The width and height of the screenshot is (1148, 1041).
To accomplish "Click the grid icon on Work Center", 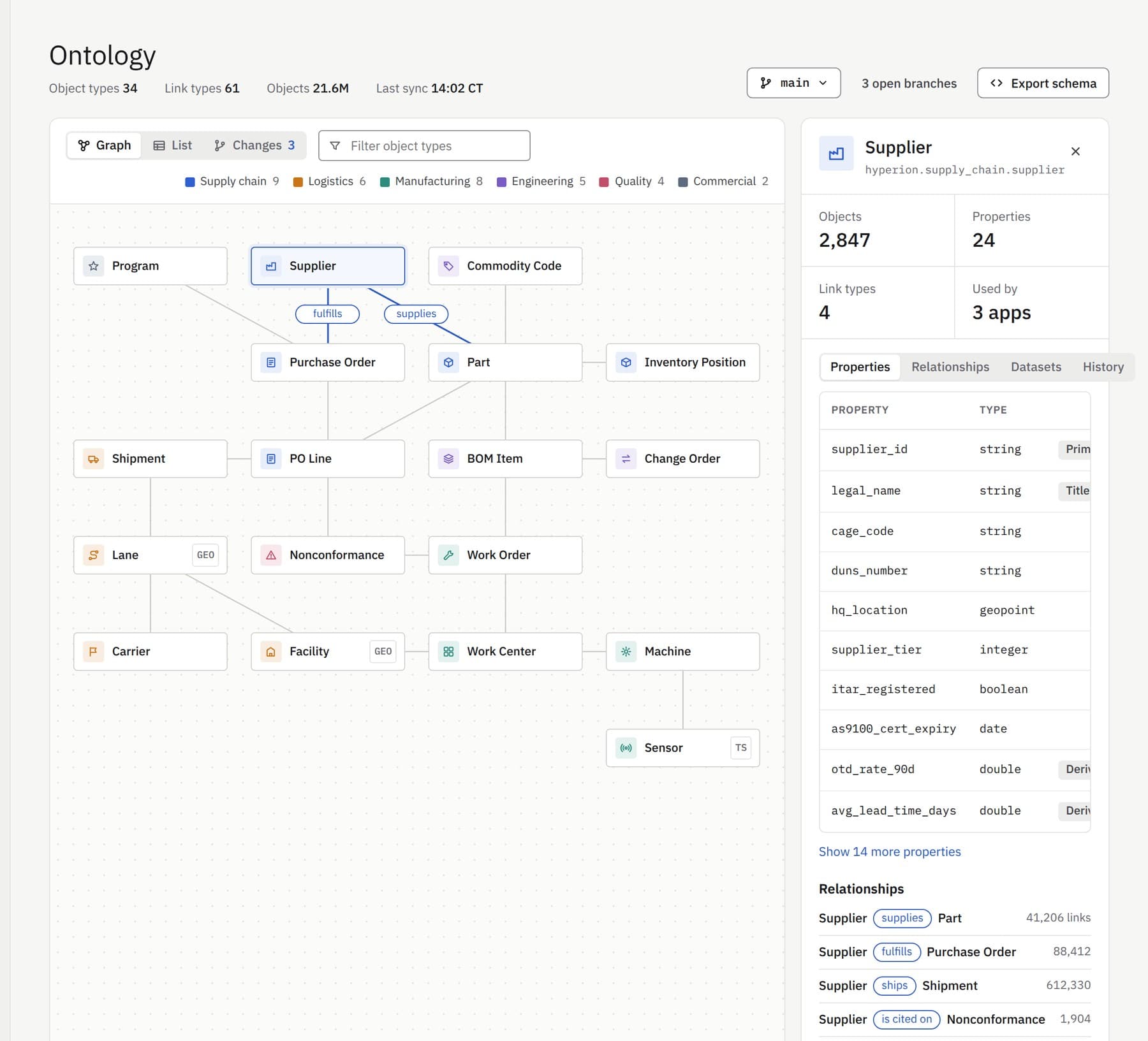I will (448, 652).
